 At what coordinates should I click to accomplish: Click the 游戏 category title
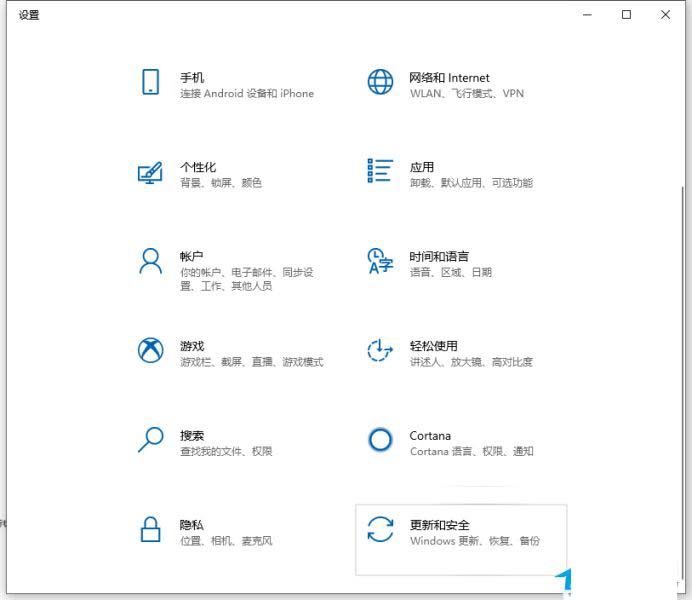click(192, 346)
